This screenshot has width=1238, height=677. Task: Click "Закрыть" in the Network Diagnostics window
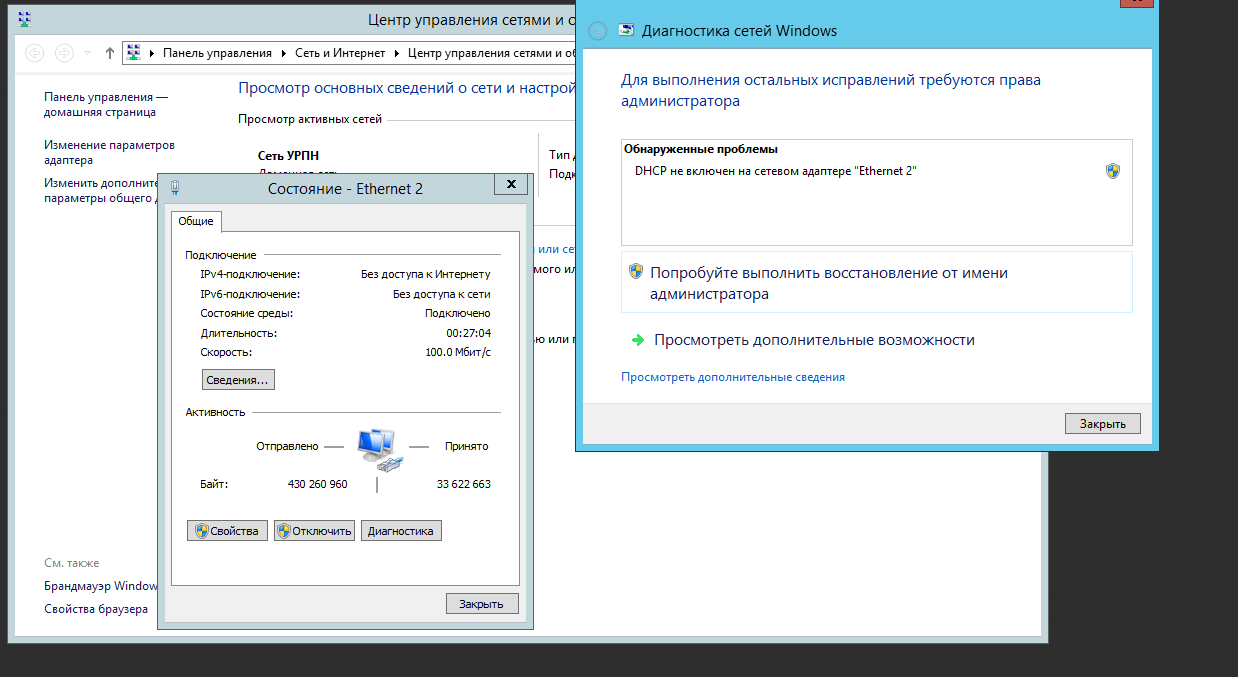pyautogui.click(x=1103, y=424)
